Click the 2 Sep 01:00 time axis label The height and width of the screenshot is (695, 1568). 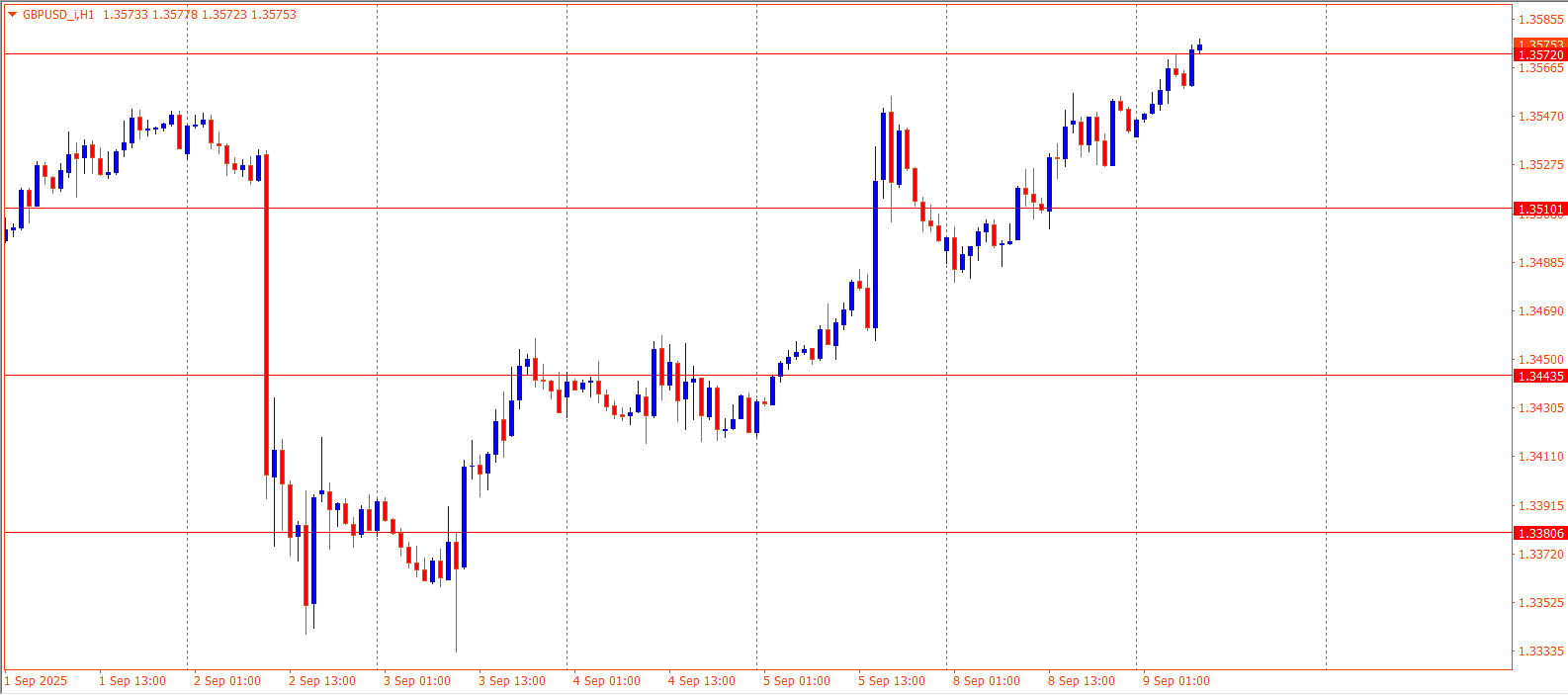click(x=227, y=681)
